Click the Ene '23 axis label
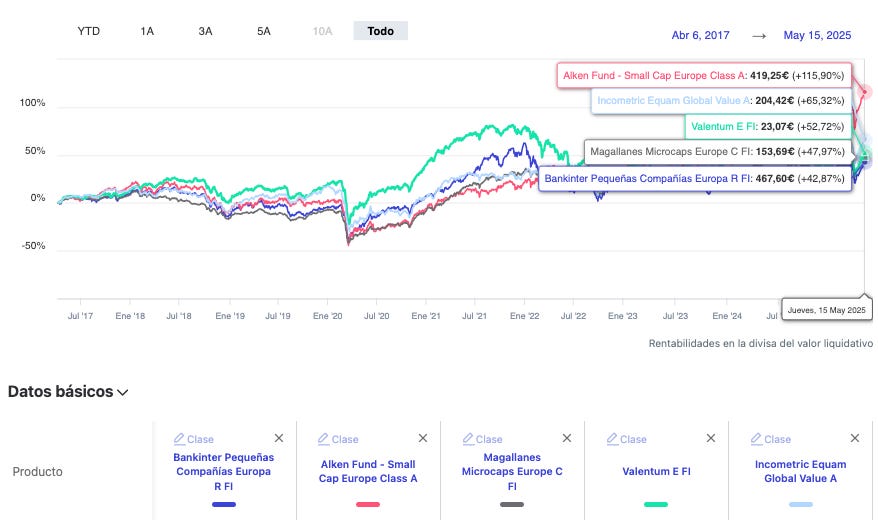Screen dimensions: 878x520 (x=623, y=316)
